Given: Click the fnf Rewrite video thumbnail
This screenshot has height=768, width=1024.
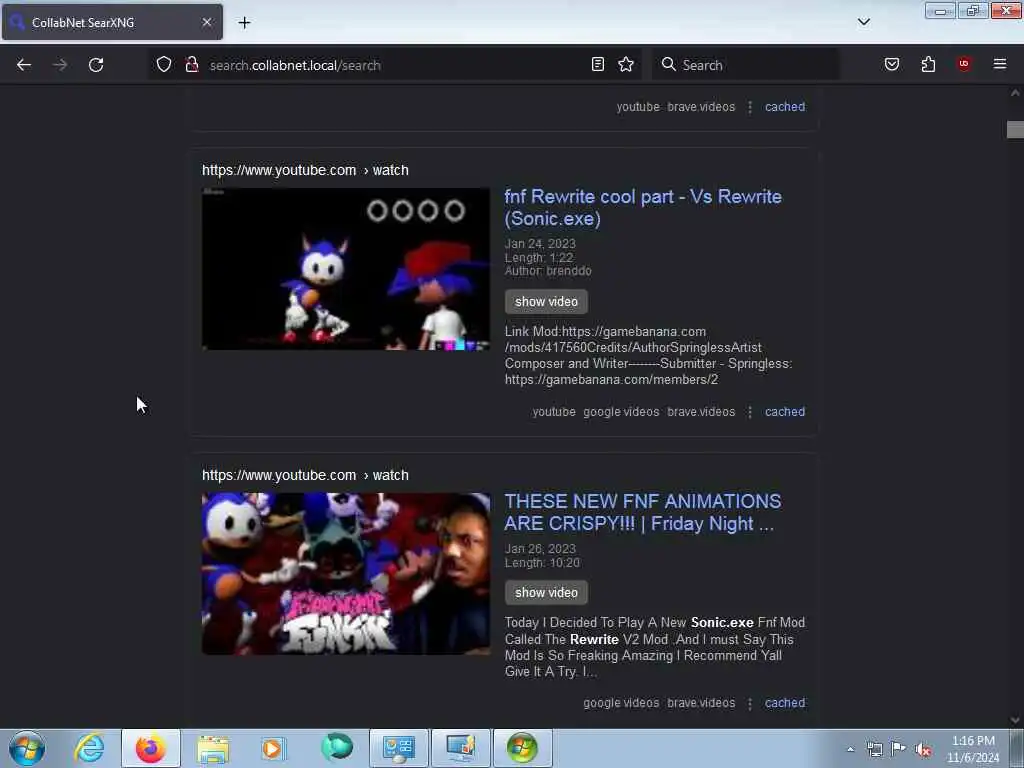Looking at the screenshot, I should (345, 269).
